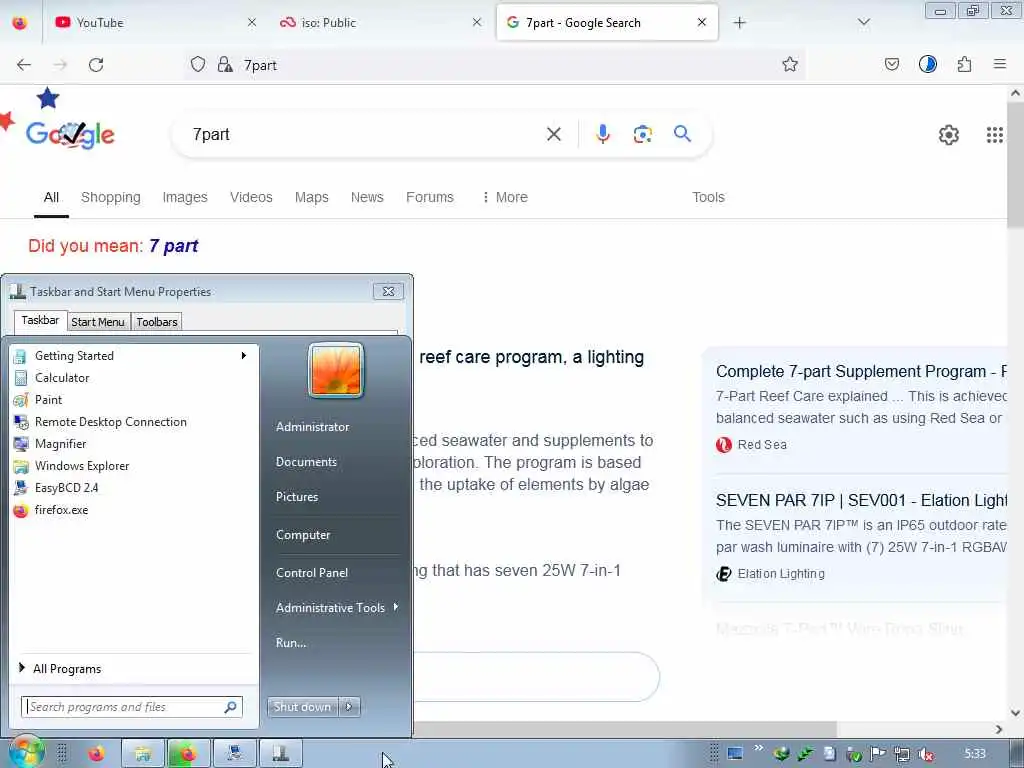Click the voice search microphone icon
The width and height of the screenshot is (1024, 768).
click(x=603, y=134)
